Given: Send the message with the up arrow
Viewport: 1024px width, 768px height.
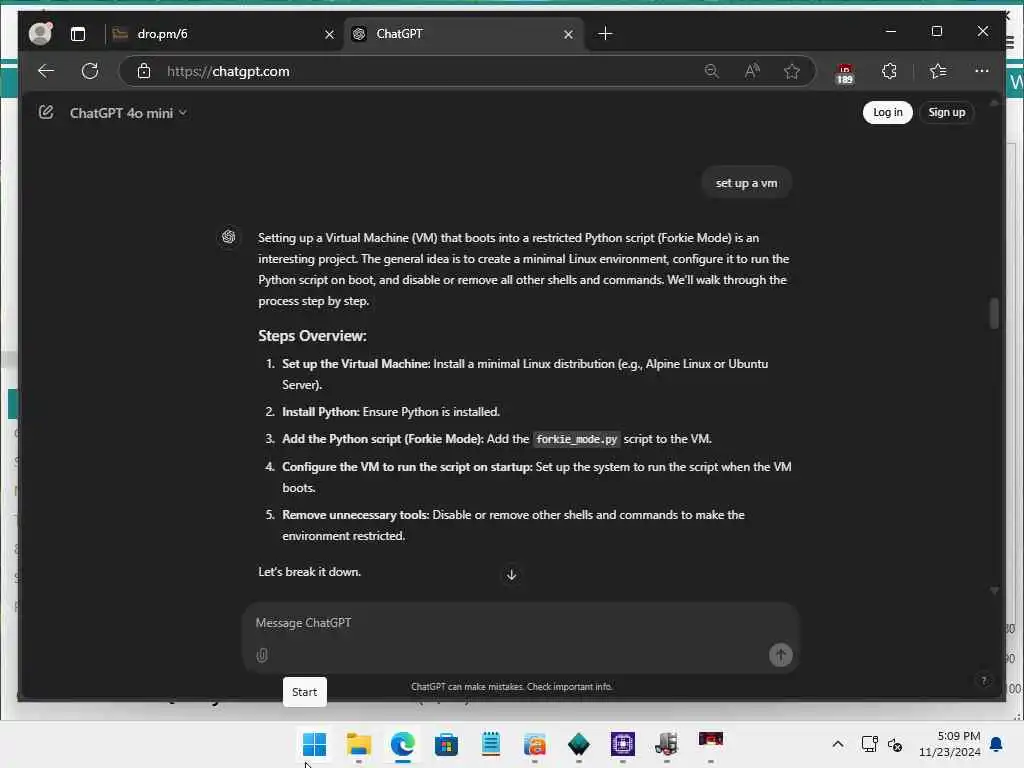Looking at the screenshot, I should 780,655.
